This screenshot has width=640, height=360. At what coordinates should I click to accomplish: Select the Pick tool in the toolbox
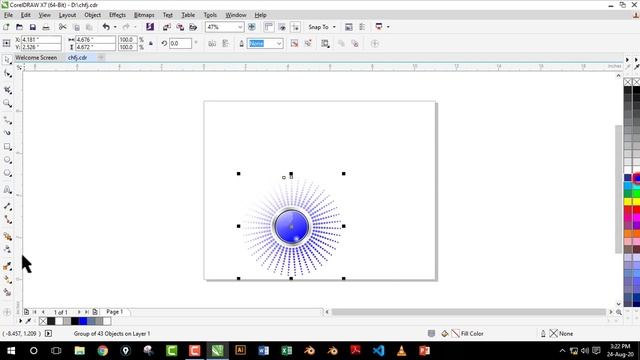click(7, 60)
